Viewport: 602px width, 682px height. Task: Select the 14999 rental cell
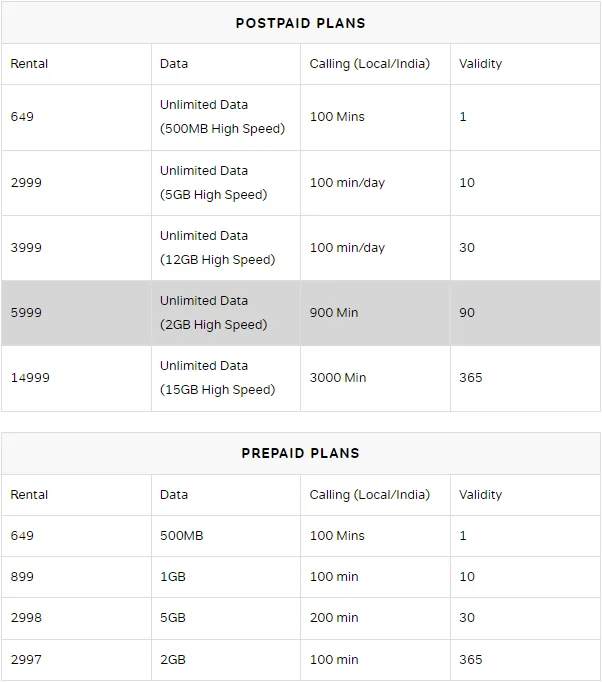[76, 378]
